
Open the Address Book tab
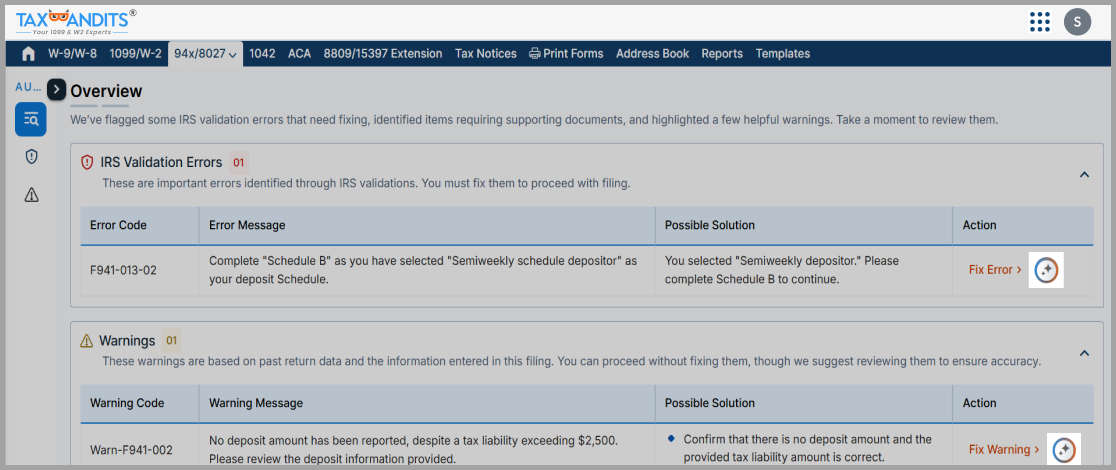652,54
